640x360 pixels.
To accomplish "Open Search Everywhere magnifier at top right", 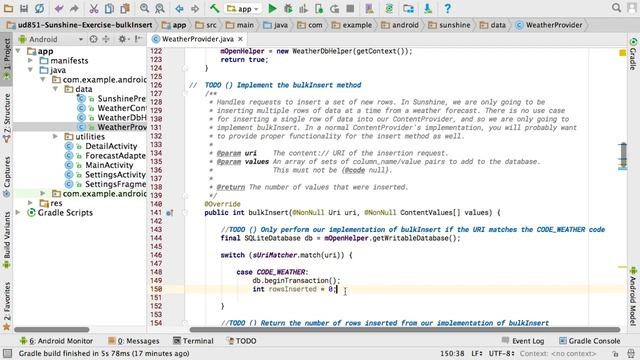I will pos(616,8).
